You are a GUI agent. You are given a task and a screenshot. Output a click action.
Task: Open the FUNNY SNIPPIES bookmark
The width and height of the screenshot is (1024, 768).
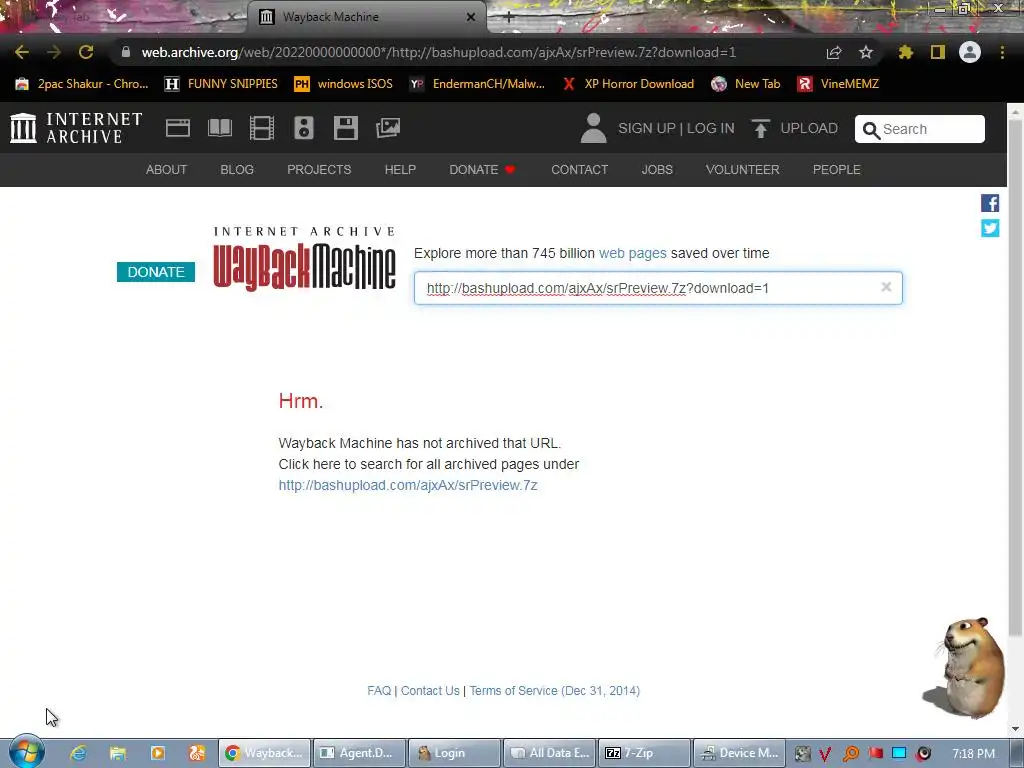click(221, 84)
